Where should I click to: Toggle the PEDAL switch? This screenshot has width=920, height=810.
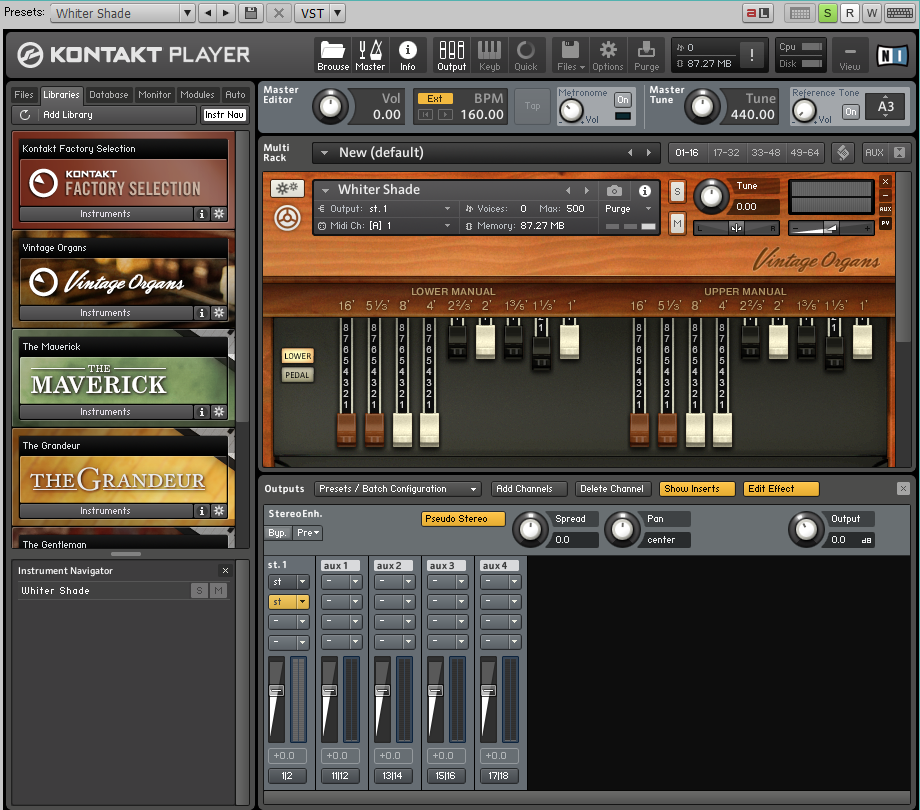point(297,375)
